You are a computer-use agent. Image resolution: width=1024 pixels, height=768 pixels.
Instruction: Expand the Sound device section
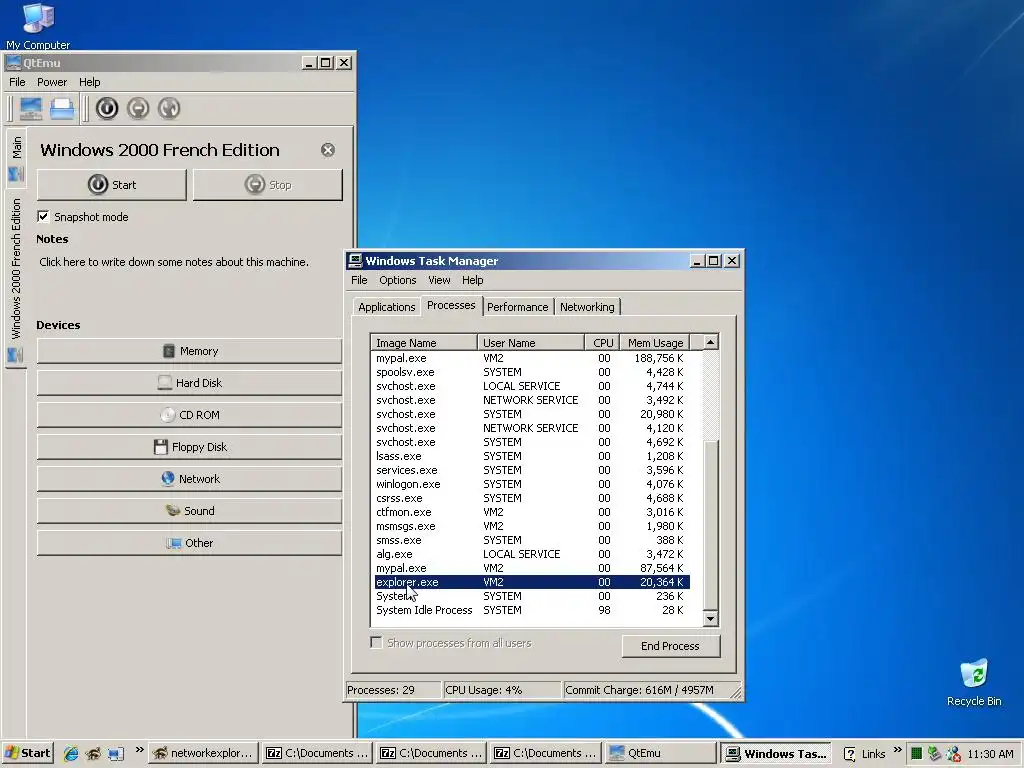point(189,511)
